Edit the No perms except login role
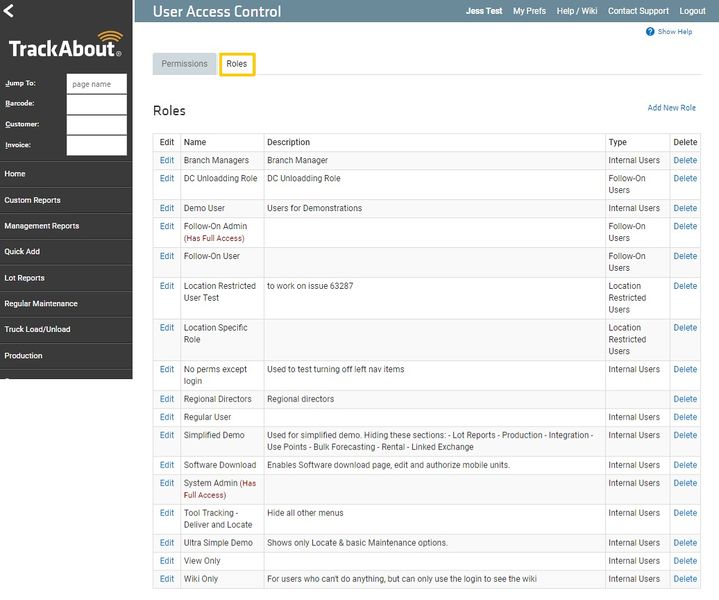The width and height of the screenshot is (719, 600). pos(167,369)
